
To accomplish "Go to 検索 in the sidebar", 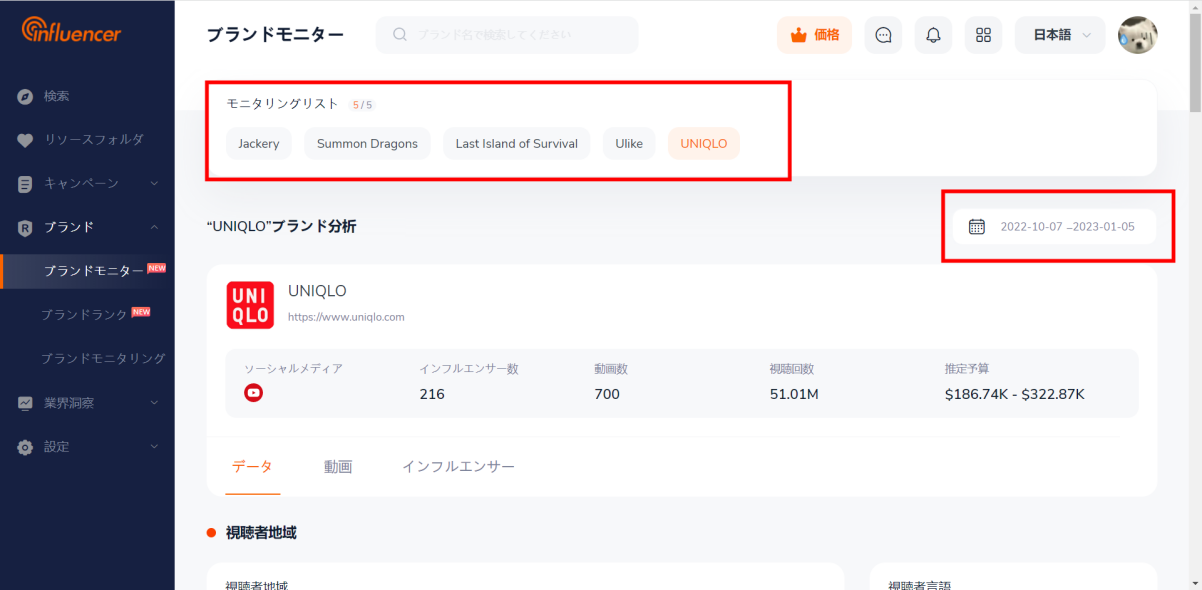I will tap(56, 97).
